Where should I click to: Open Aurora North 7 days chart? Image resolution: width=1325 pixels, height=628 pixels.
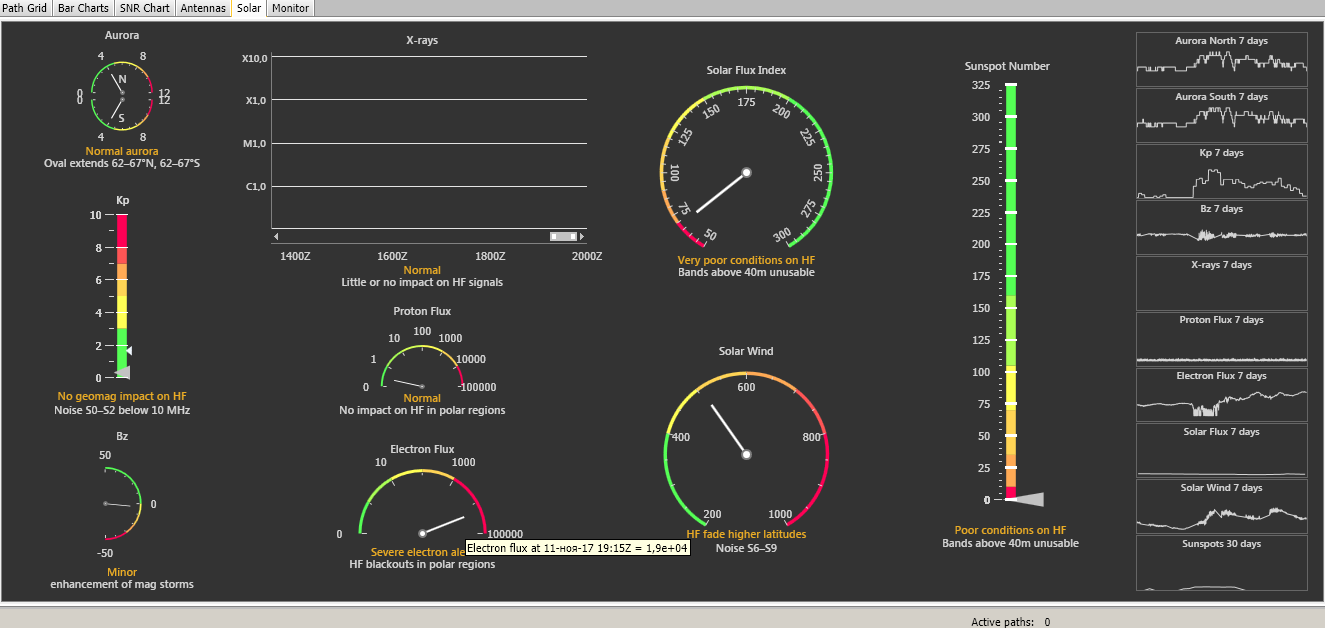tap(1221, 59)
